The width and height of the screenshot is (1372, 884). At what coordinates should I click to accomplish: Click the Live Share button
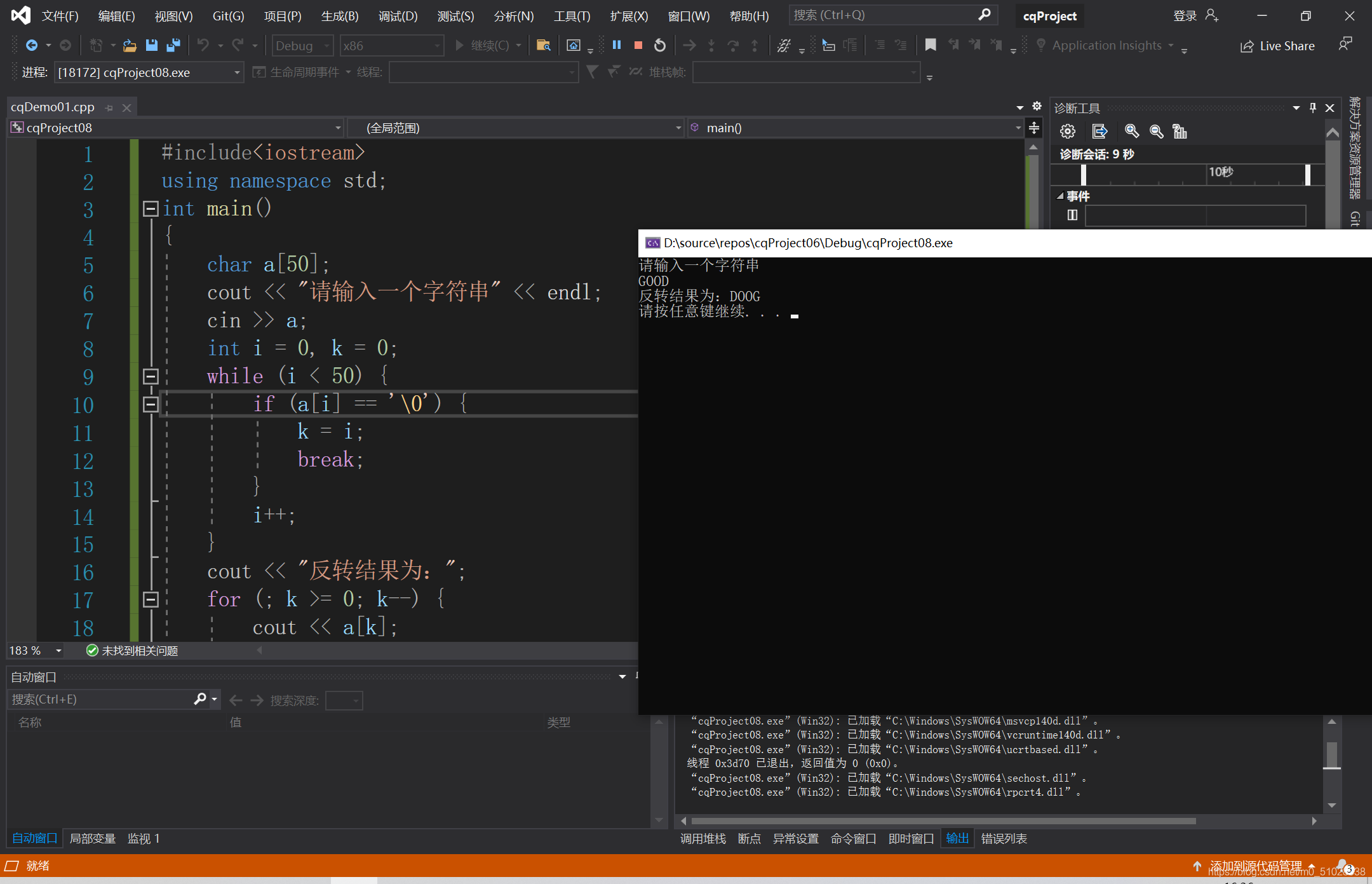point(1278,46)
